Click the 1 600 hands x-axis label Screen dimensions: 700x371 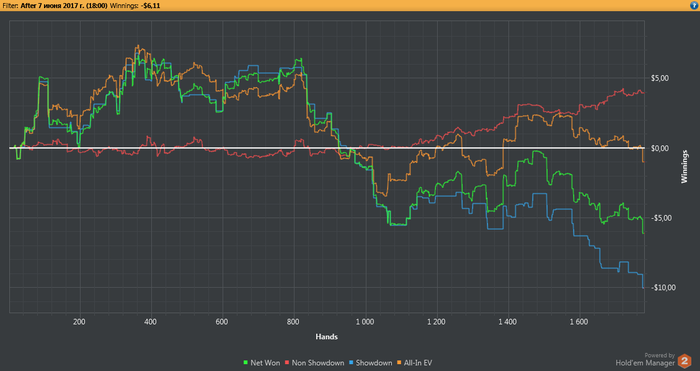point(579,322)
